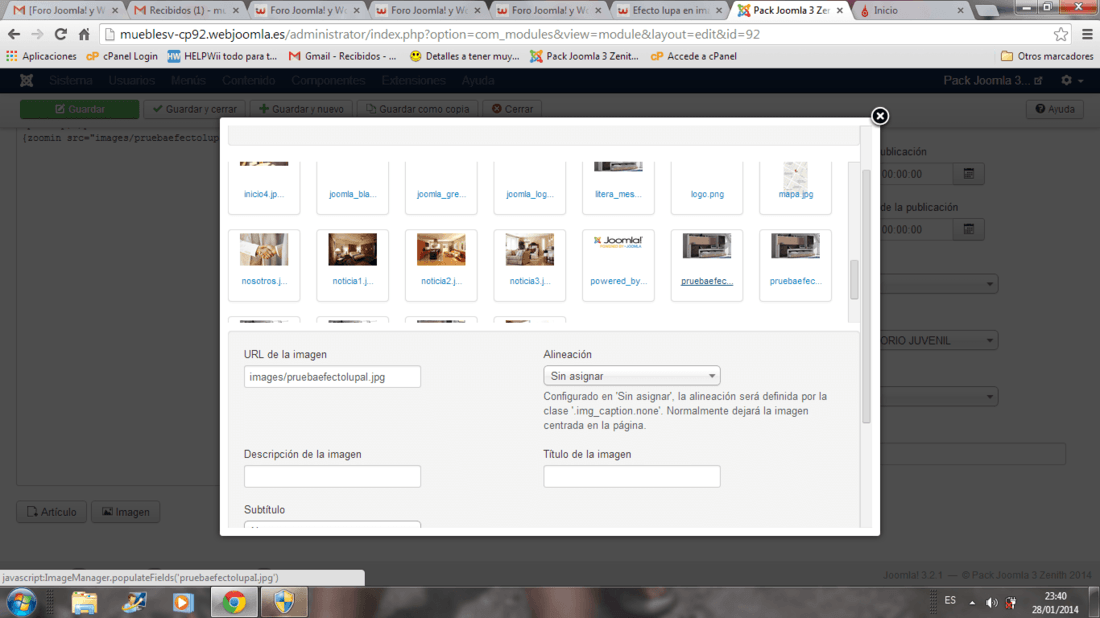Select the joomla_bla... image file
The width and height of the screenshot is (1100, 618).
point(352,187)
